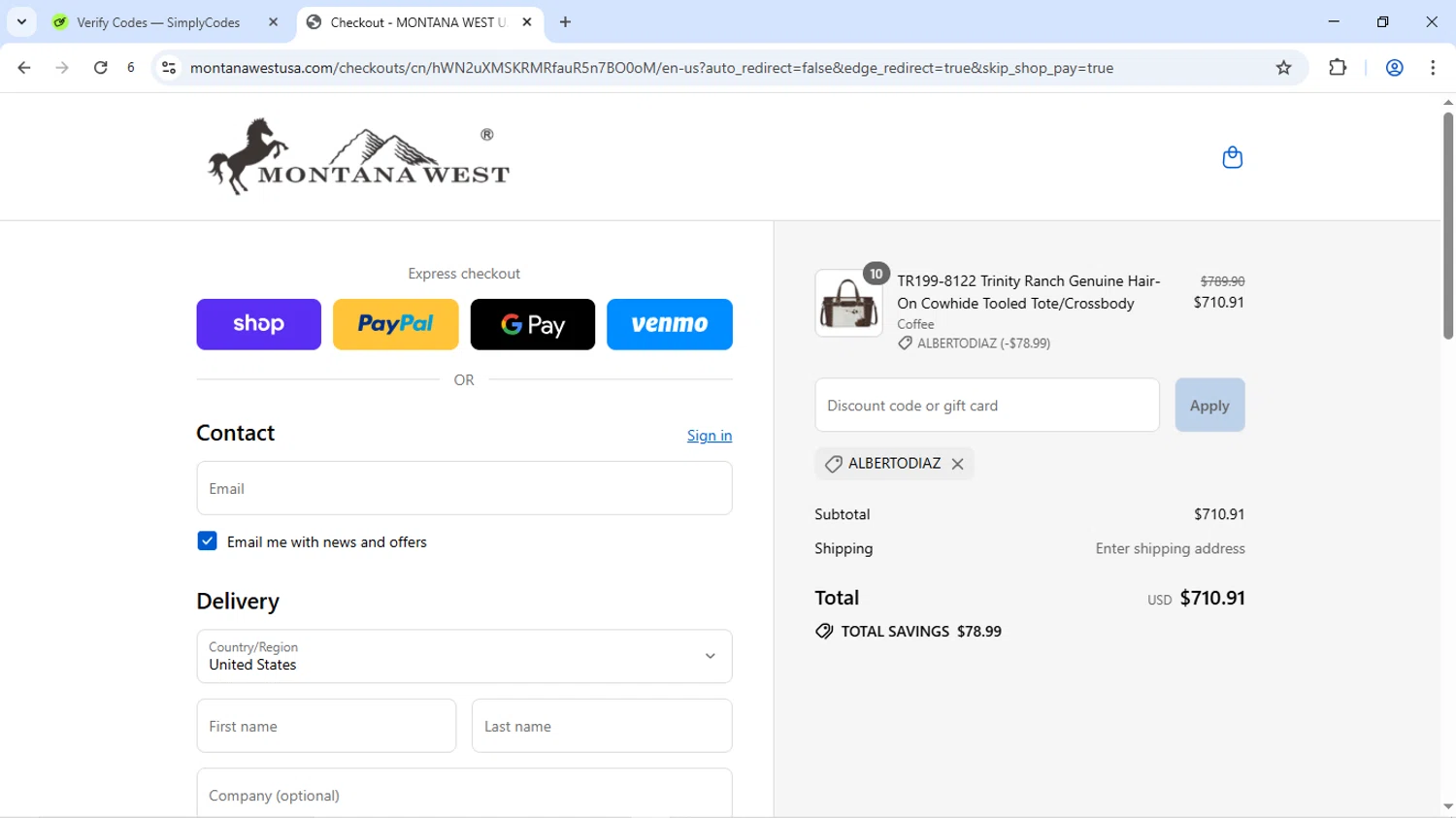The width and height of the screenshot is (1456, 818).
Task: Click the discount tag icon beside ALBERTODIAZ chip
Action: point(833,464)
